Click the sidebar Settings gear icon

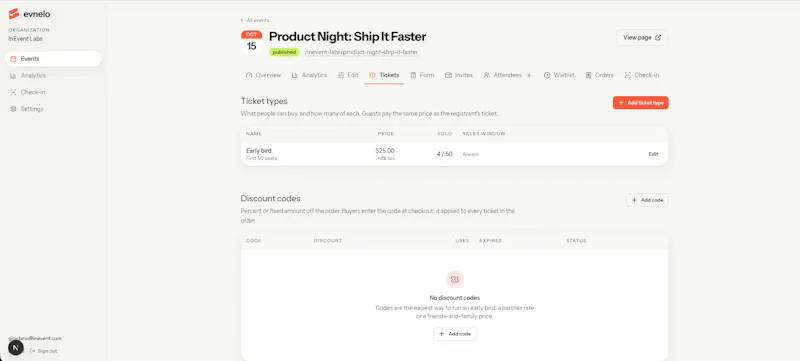point(13,109)
